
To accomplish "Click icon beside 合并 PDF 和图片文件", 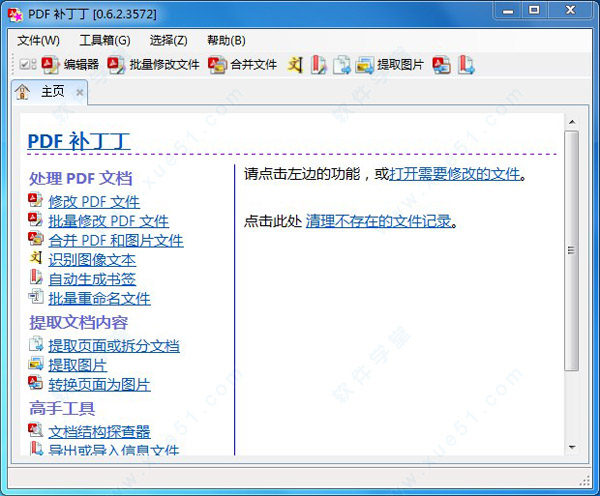I will 36,238.
